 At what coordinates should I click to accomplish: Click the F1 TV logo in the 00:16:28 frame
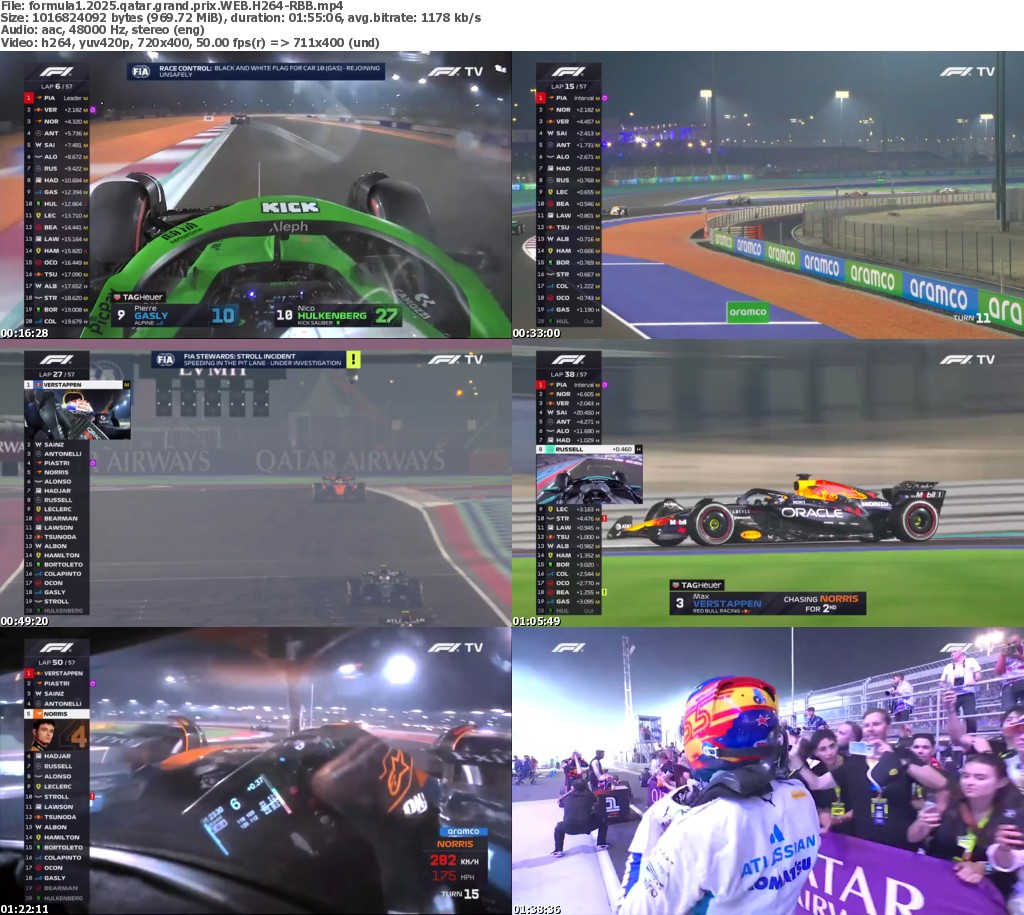(455, 72)
